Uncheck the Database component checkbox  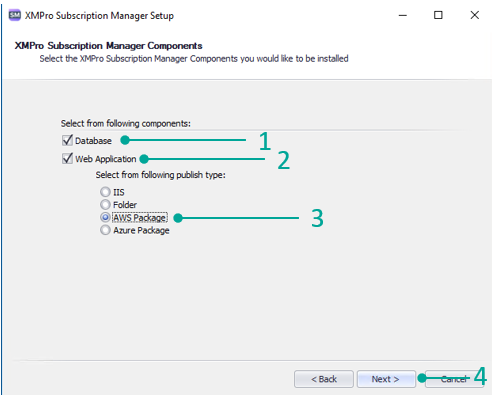(67, 140)
